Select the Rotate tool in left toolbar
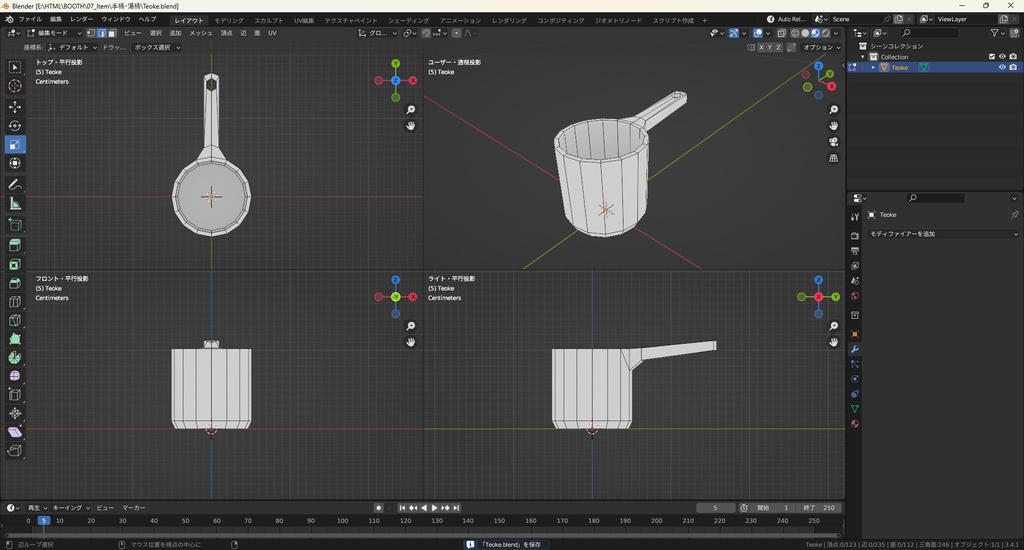The height and width of the screenshot is (550, 1024). (15, 126)
